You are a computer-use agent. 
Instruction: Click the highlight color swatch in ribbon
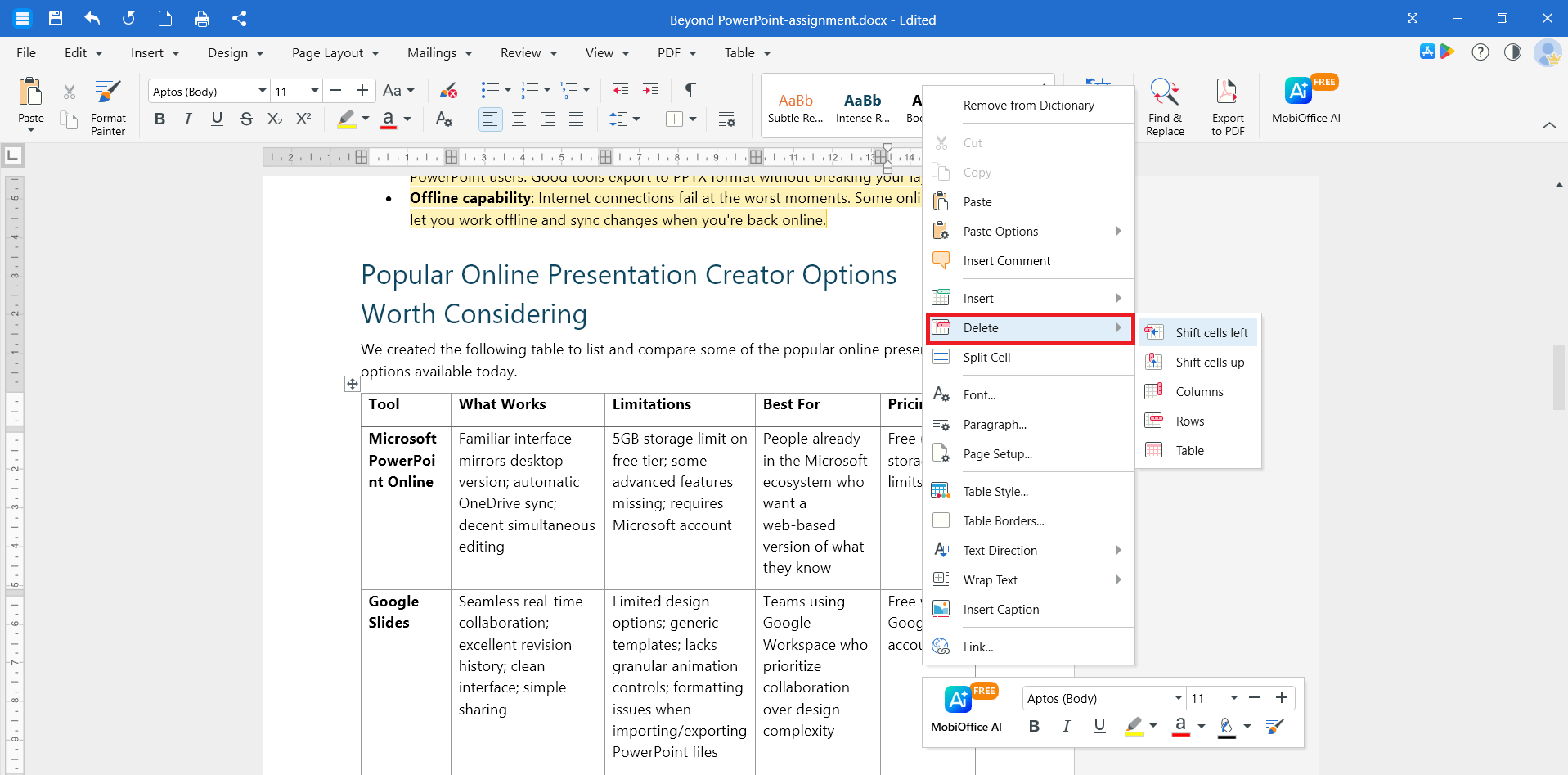coord(347,119)
